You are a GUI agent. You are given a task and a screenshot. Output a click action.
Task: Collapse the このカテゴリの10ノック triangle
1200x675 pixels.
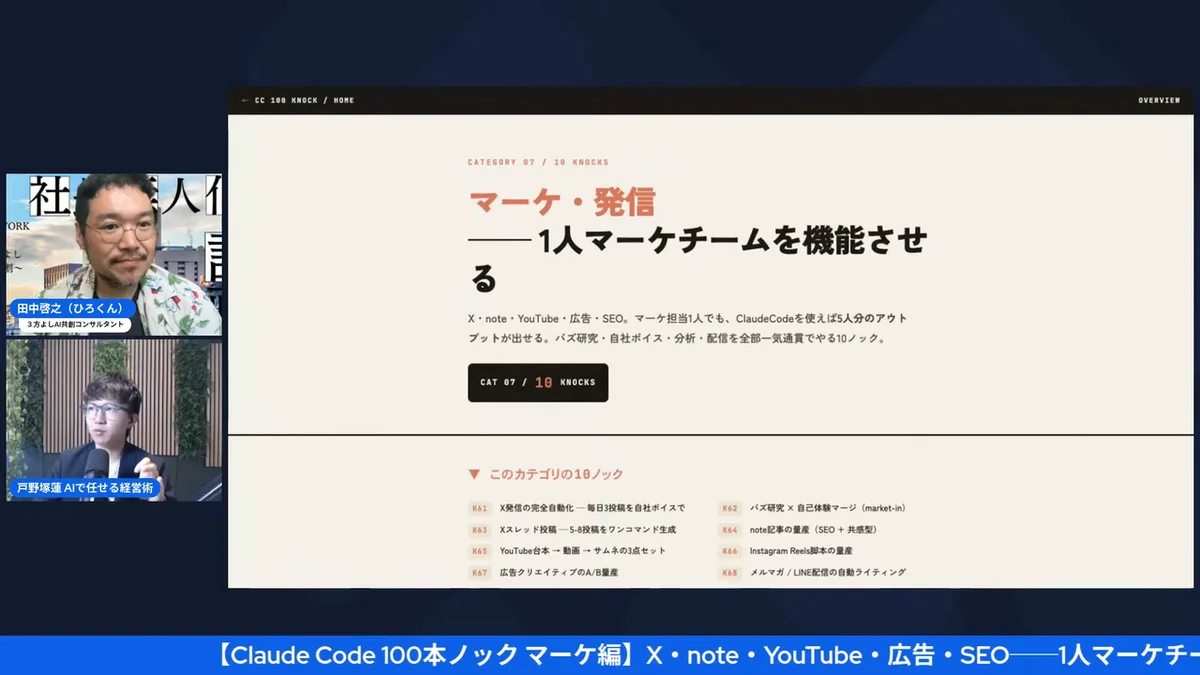coord(474,474)
